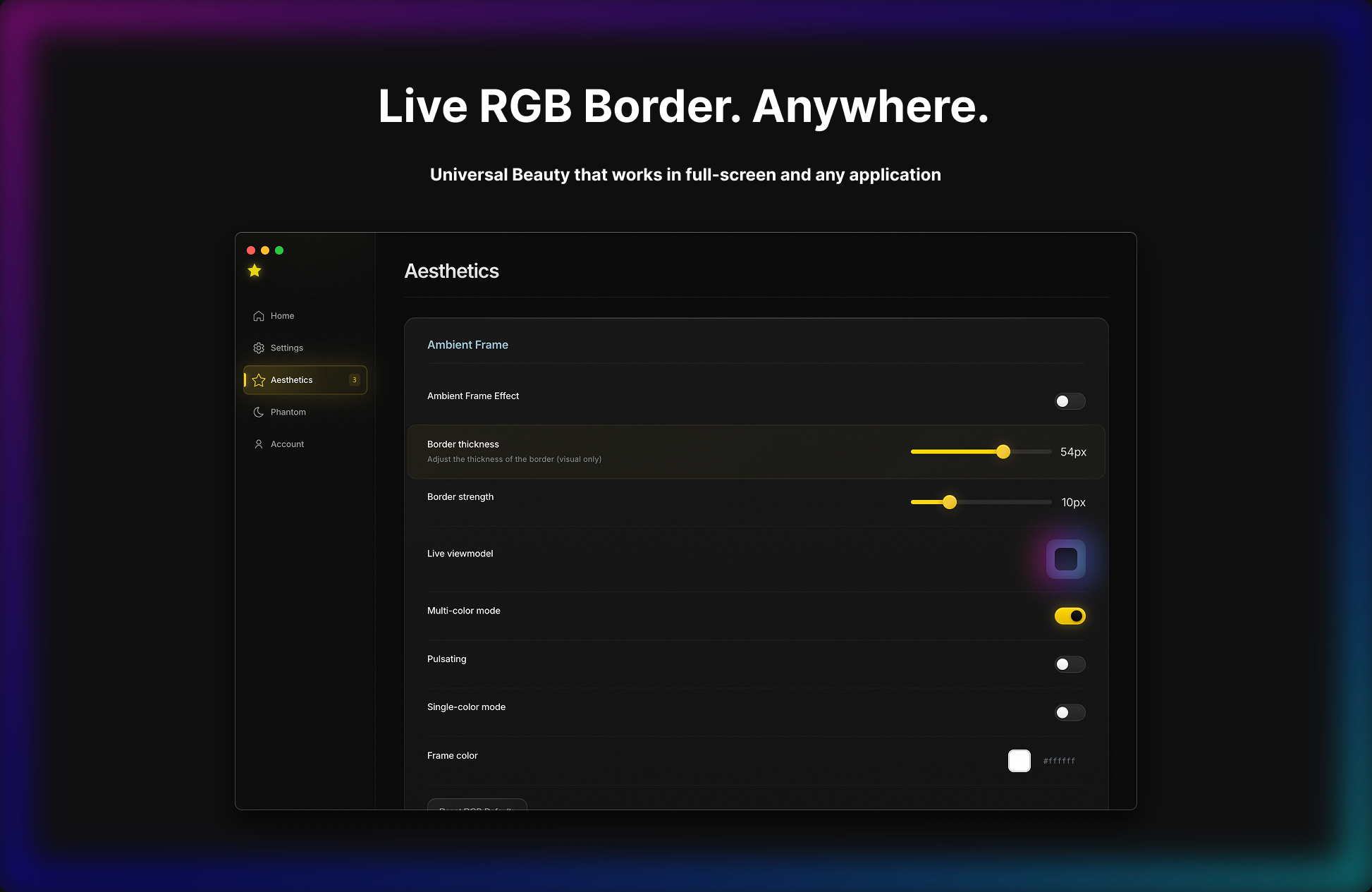Click the Aesthetics star outline icon
This screenshot has width=1372, height=892.
point(259,380)
